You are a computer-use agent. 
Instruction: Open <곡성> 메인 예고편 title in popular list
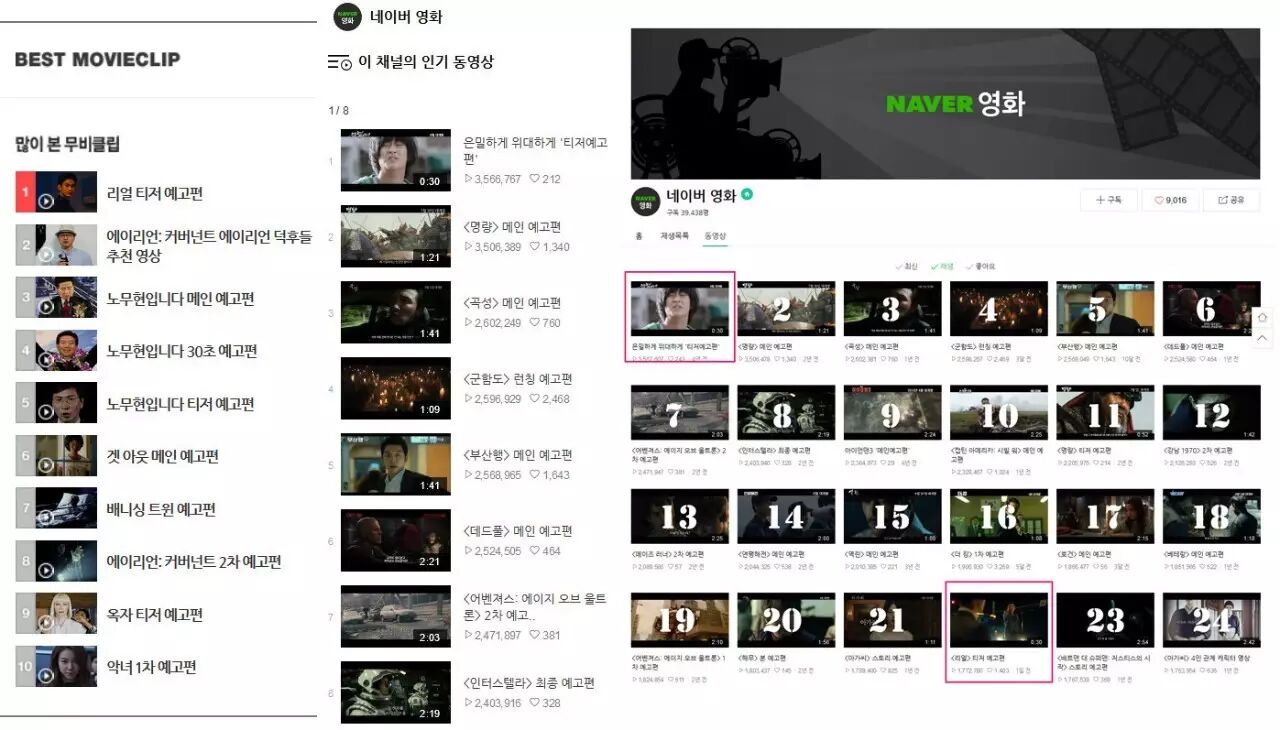point(512,303)
